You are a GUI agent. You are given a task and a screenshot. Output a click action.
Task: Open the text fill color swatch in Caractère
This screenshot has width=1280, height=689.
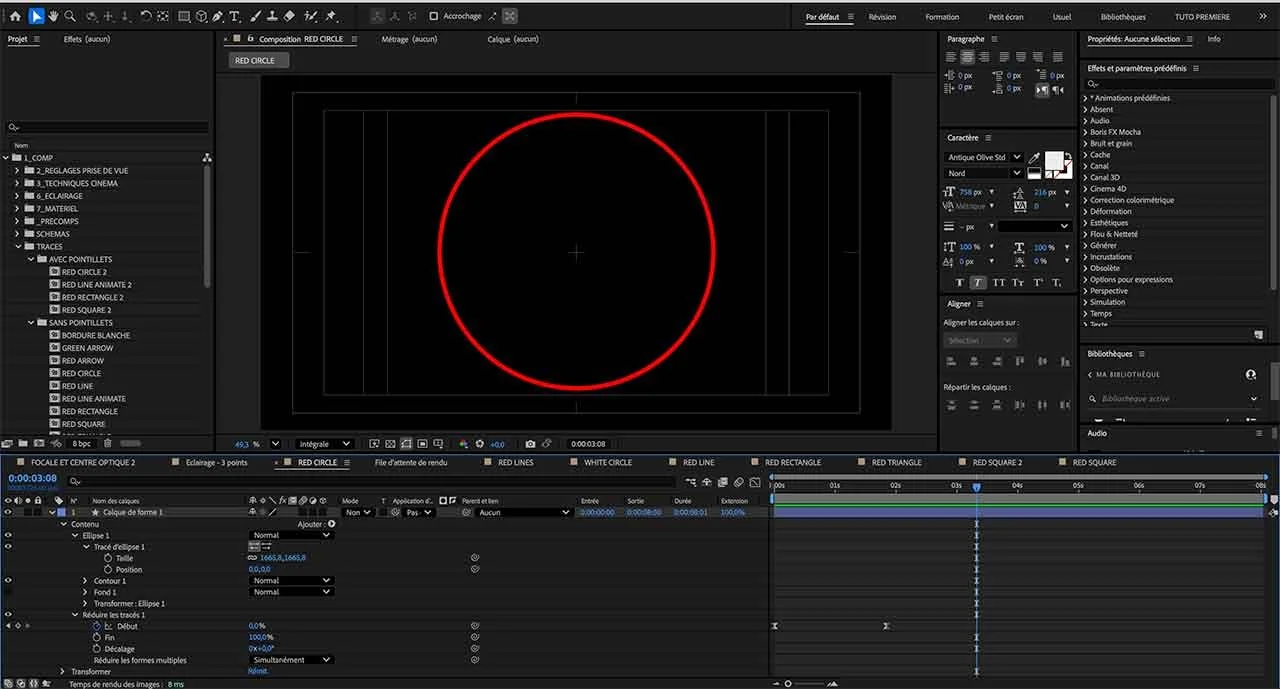[x=1055, y=160]
